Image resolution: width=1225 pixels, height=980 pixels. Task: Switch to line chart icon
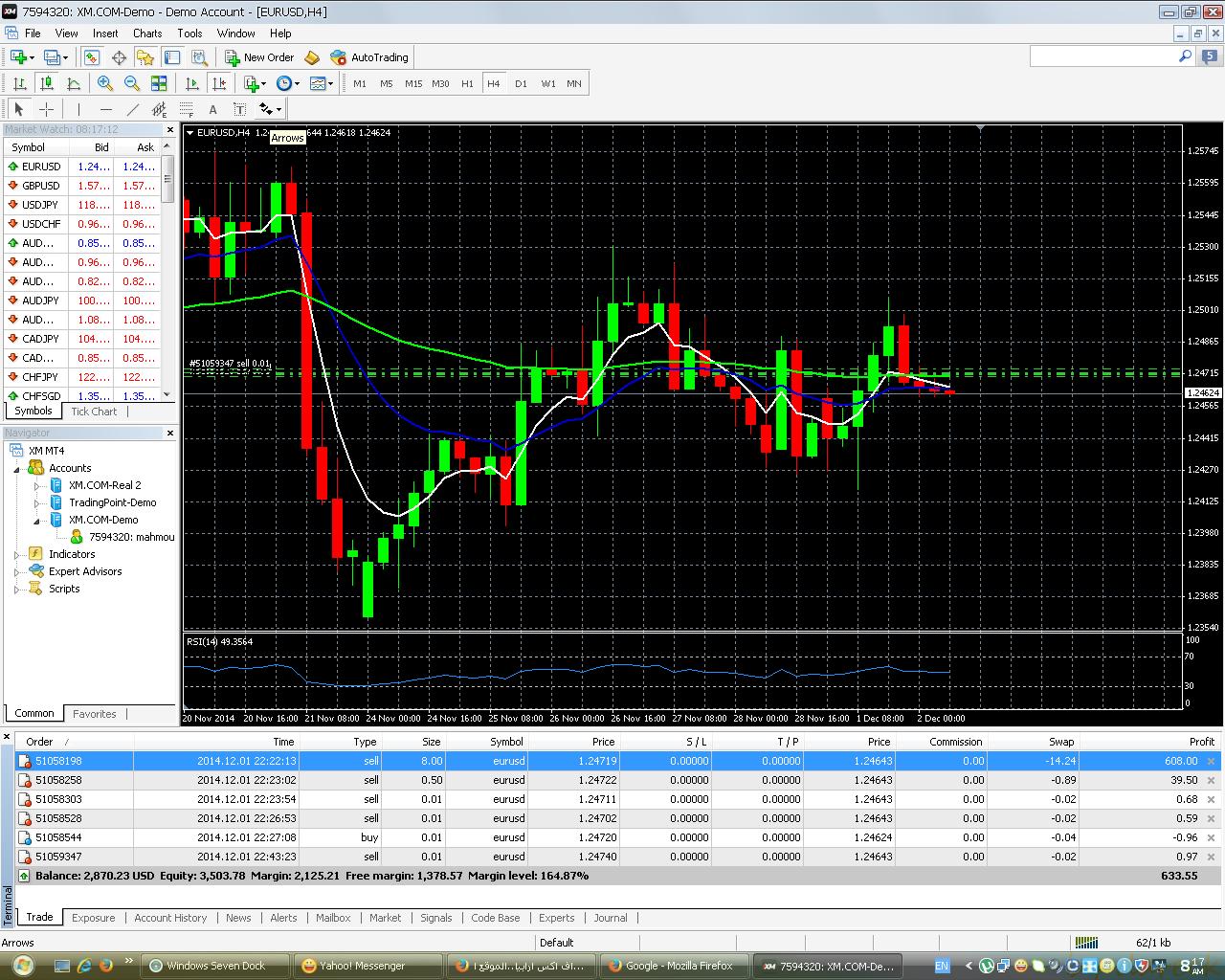click(73, 83)
